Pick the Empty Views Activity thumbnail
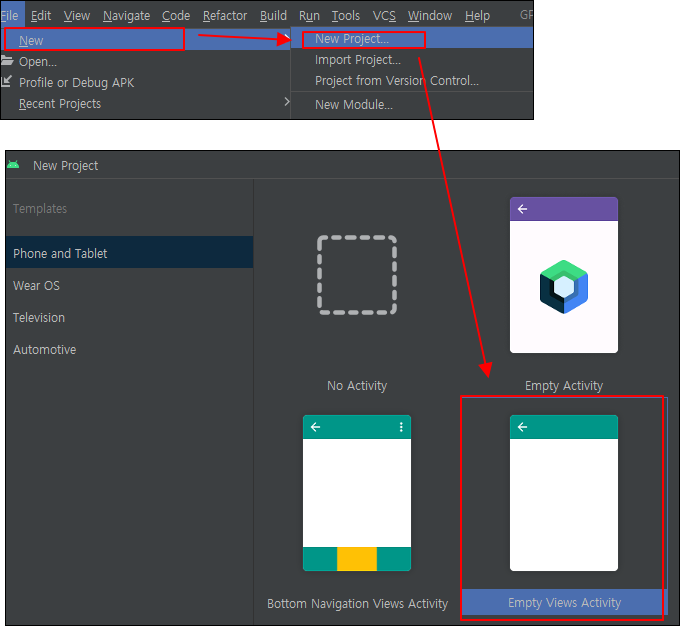 click(x=564, y=493)
